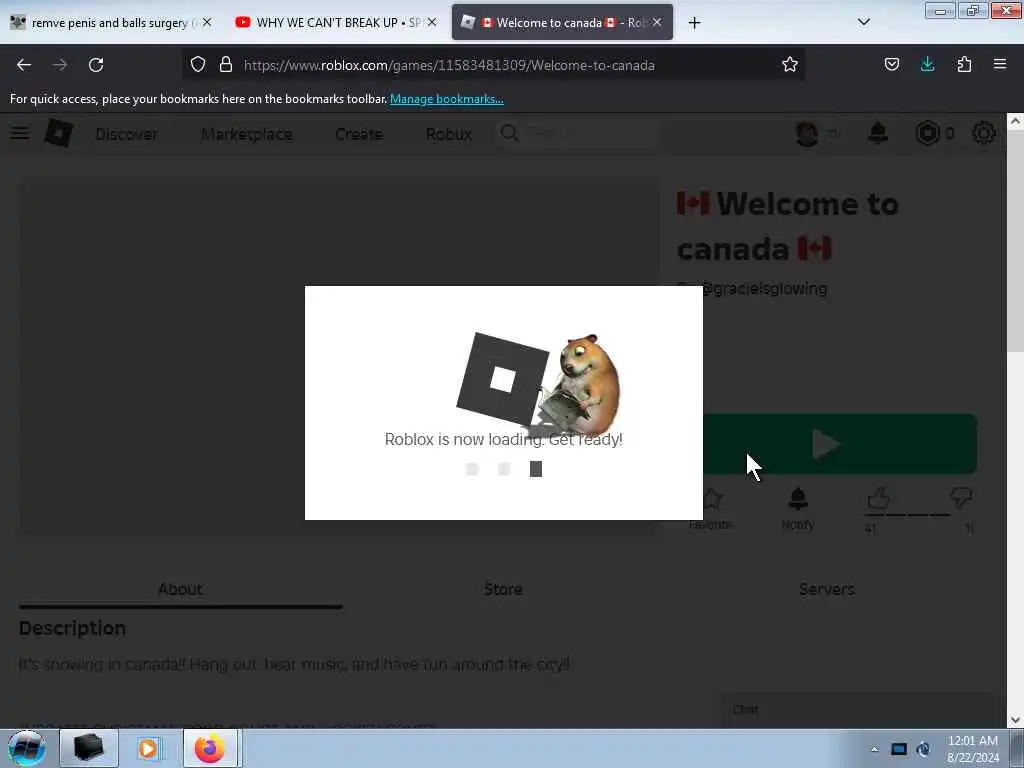This screenshot has width=1024, height=768.
Task: Click the thumbs up like icon
Action: tap(879, 498)
